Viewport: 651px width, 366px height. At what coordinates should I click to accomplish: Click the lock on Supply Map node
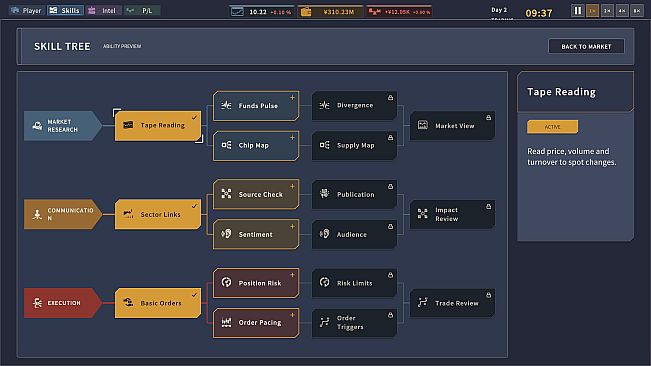391,137
